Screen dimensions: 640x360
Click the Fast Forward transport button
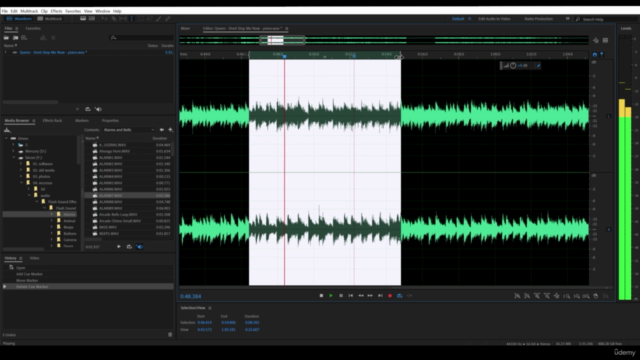pyautogui.click(x=370, y=296)
